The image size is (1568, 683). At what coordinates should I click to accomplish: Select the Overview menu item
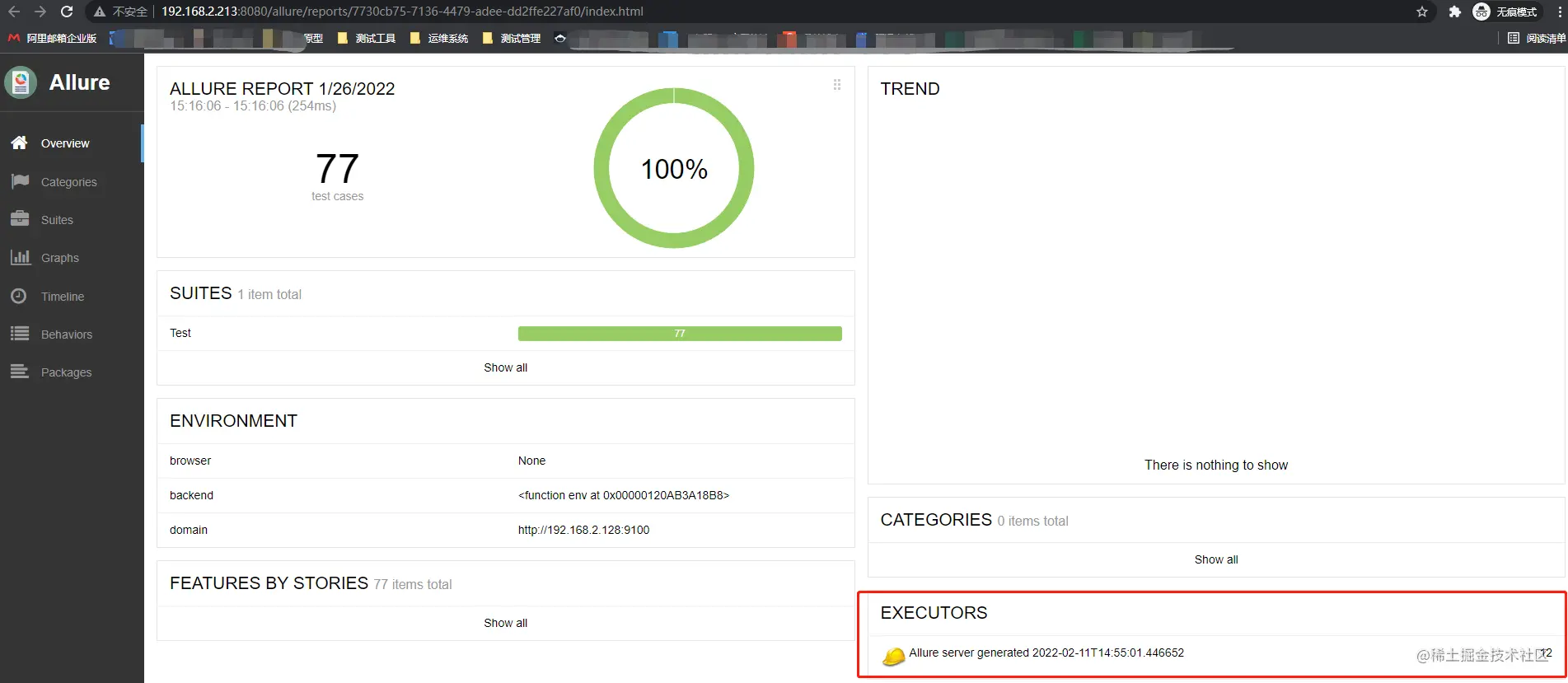pos(72,143)
